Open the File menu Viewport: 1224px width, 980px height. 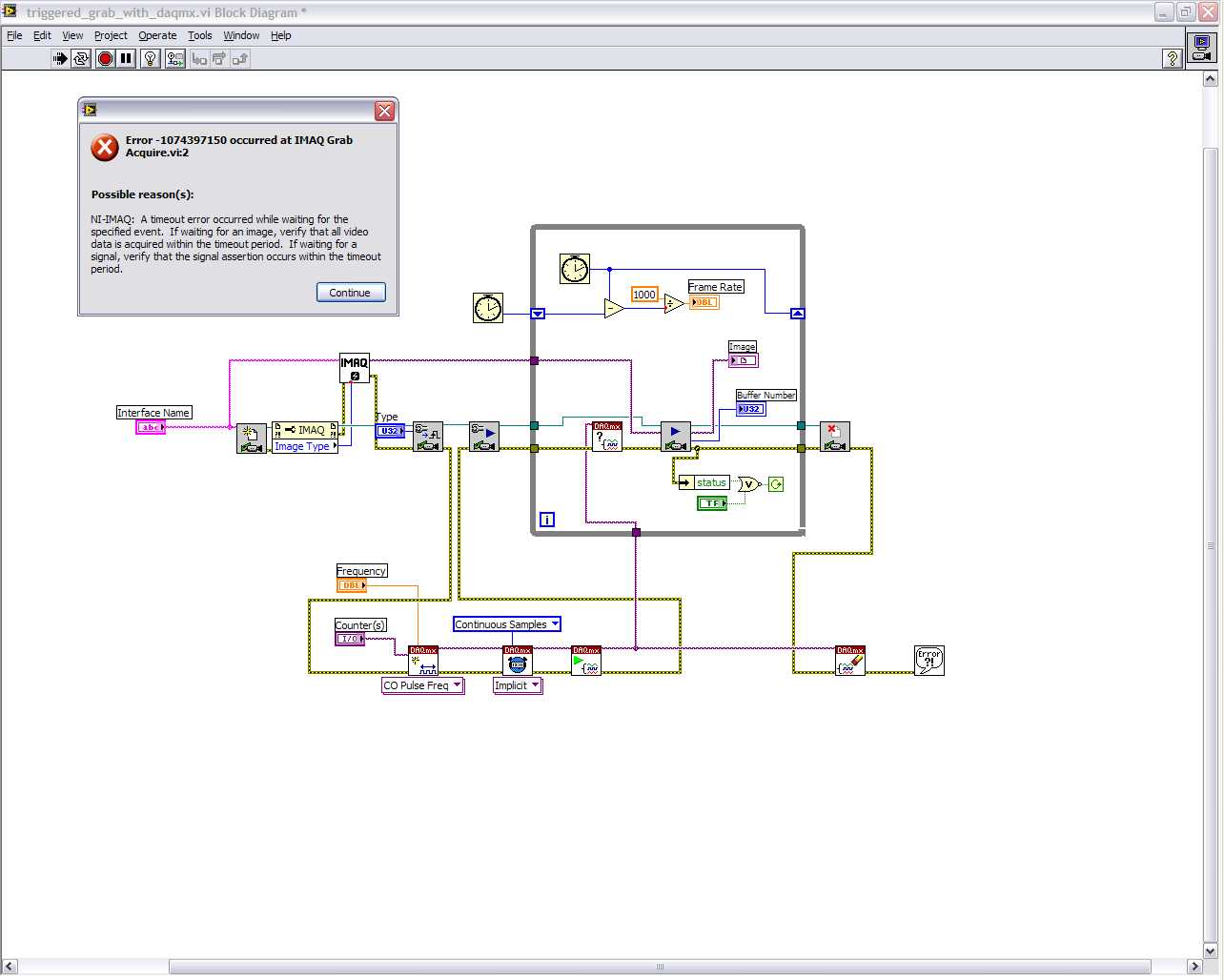pos(14,35)
